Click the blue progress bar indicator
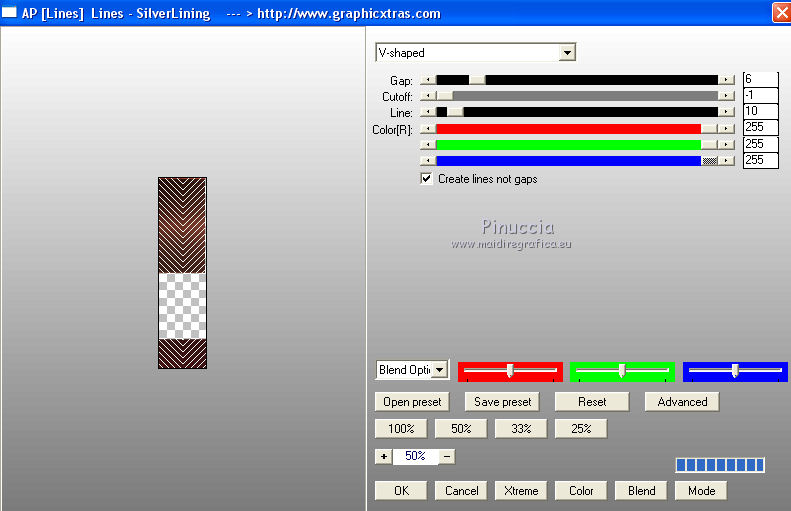This screenshot has height=511, width=791. click(x=720, y=465)
